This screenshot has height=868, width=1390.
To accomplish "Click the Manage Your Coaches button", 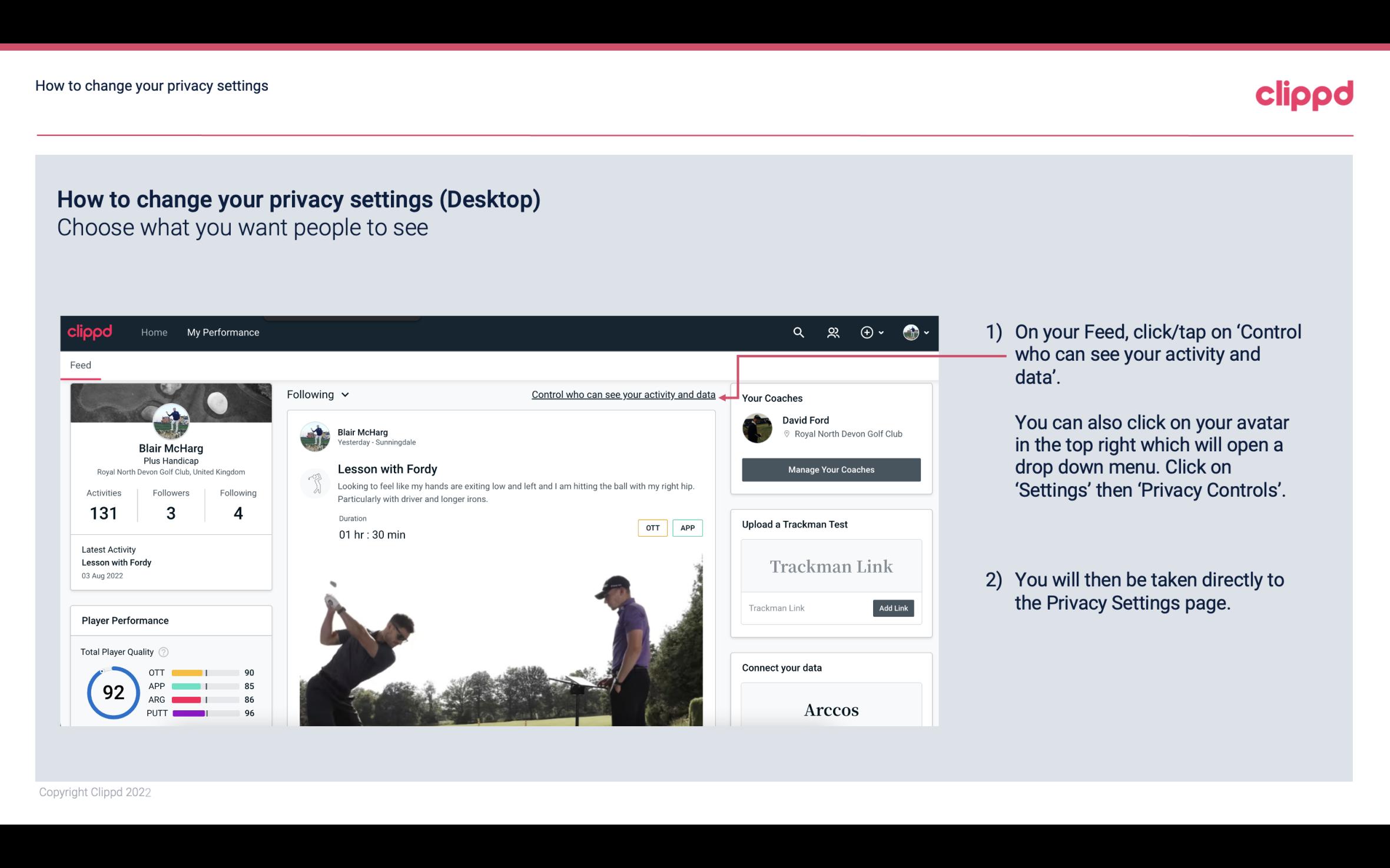I will tap(830, 469).
